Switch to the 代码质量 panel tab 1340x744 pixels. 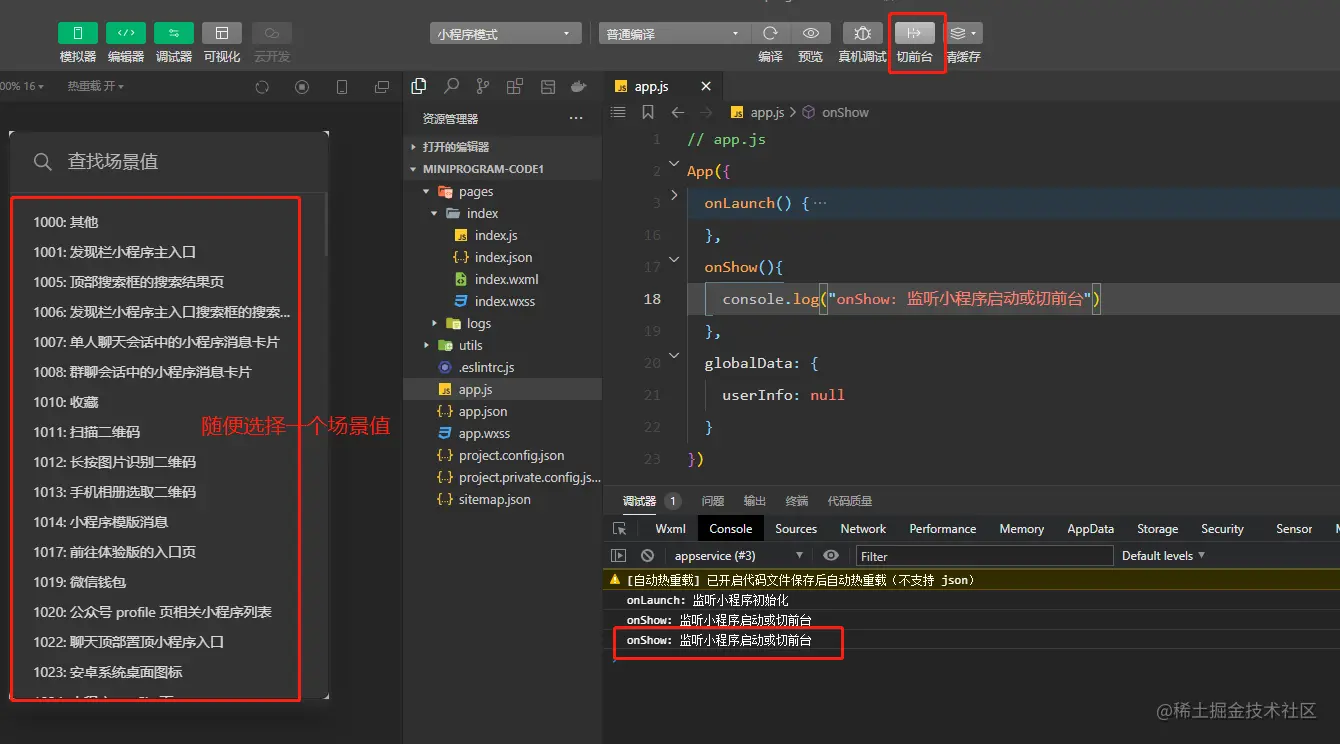(x=849, y=501)
